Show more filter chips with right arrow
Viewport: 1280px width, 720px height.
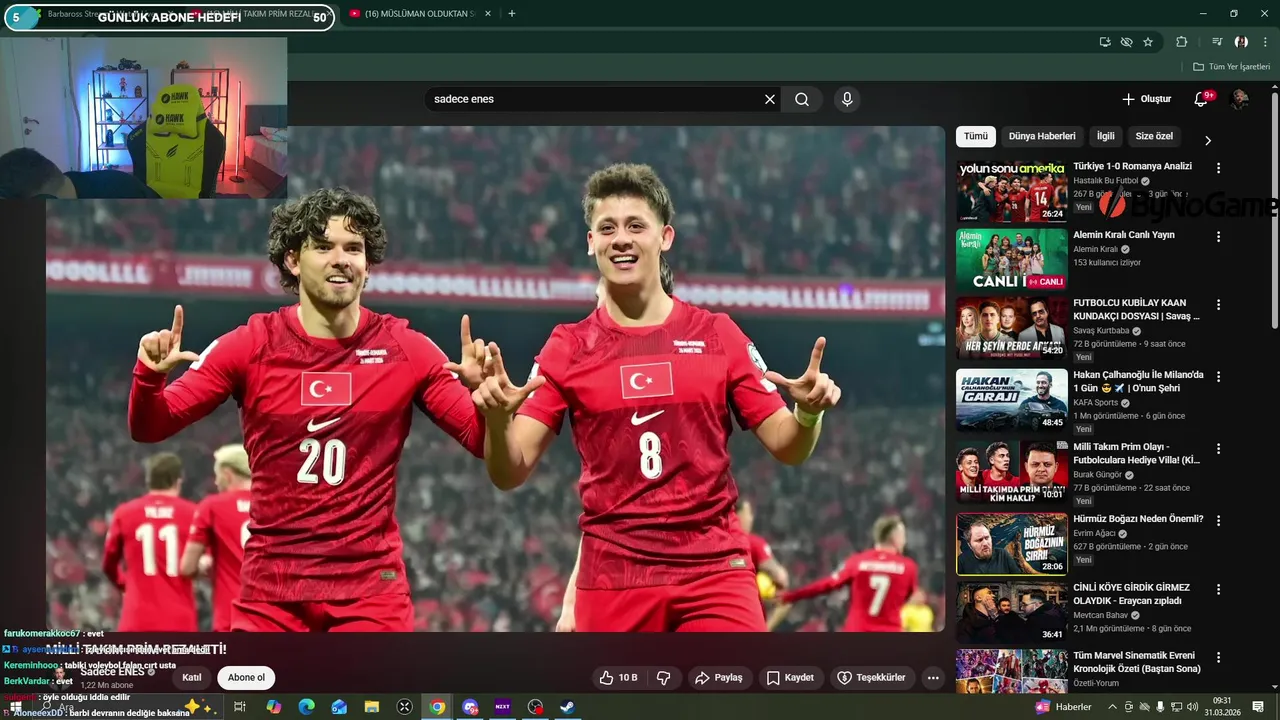1207,140
